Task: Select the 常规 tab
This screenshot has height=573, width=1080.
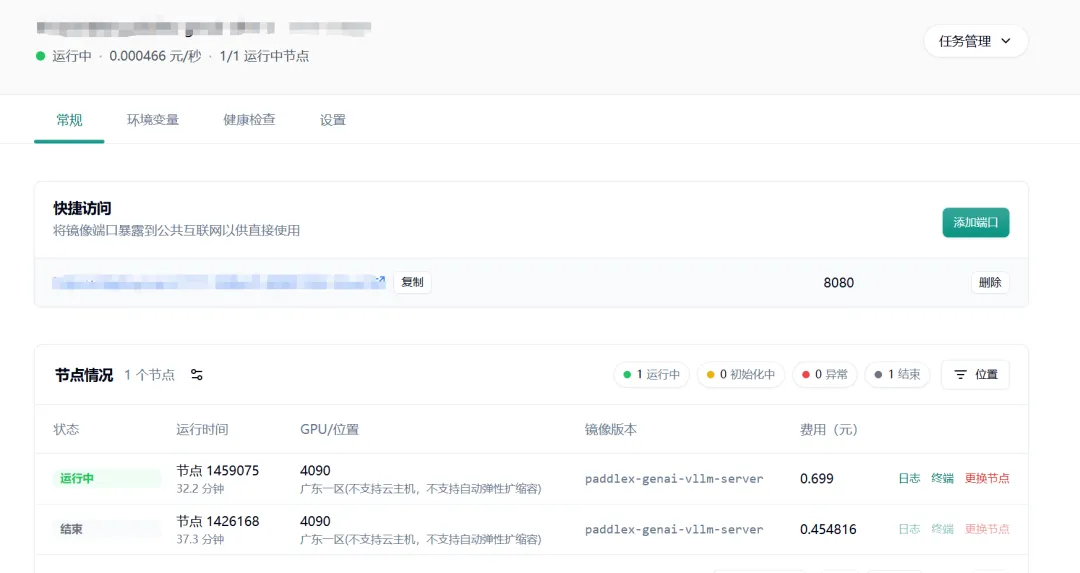Action: tap(69, 120)
